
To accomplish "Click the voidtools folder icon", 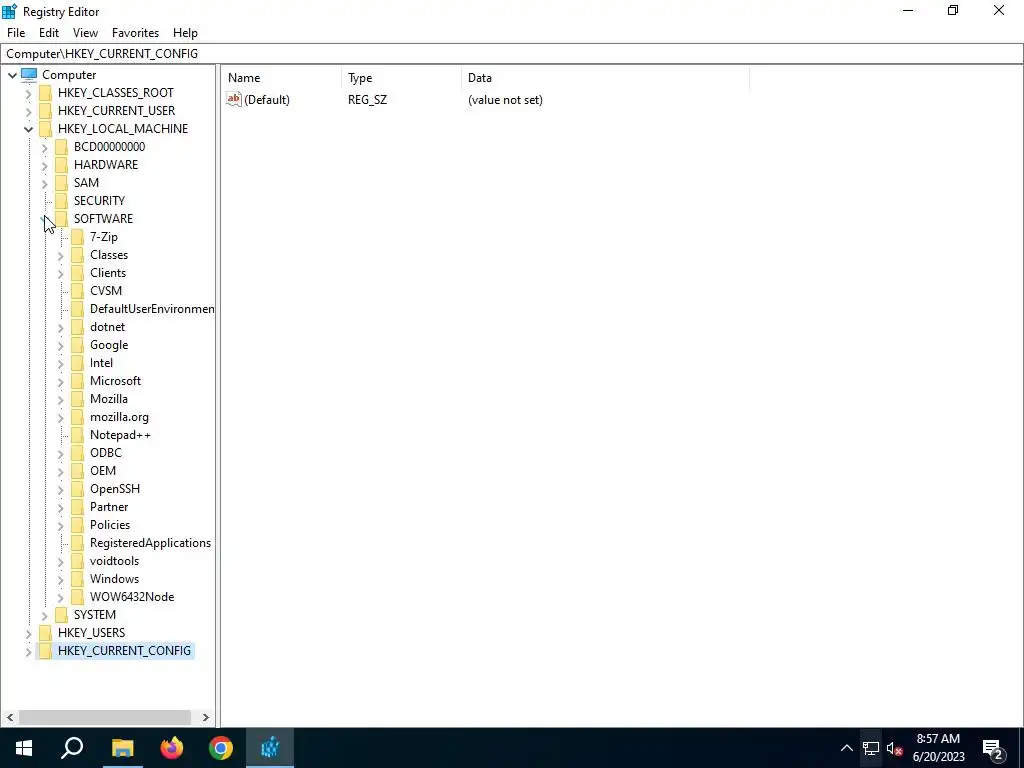I will pyautogui.click(x=78, y=560).
